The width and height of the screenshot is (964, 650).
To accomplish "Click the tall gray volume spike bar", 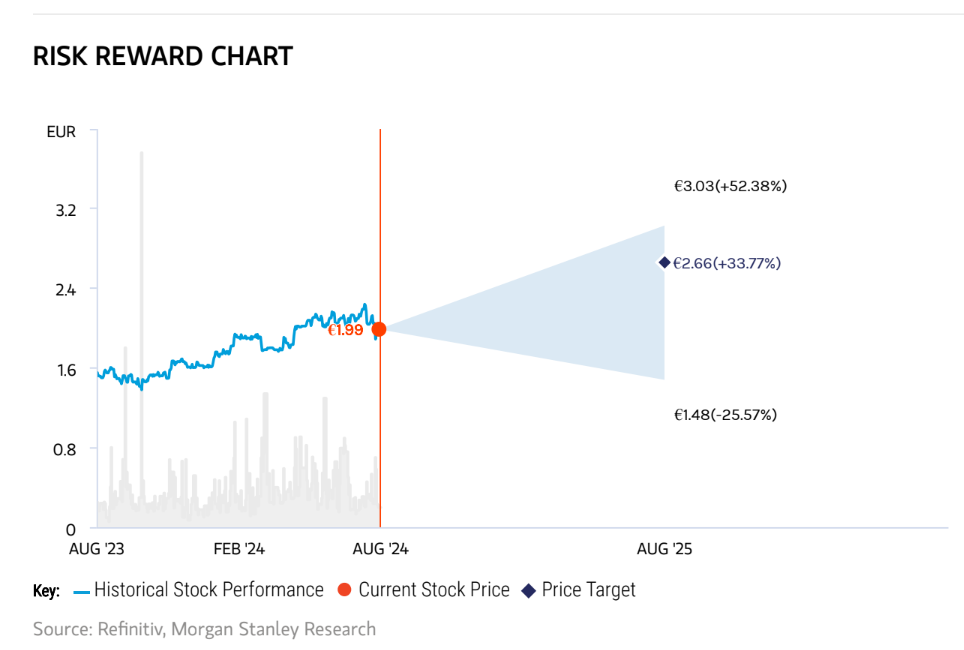I will pyautogui.click(x=141, y=300).
